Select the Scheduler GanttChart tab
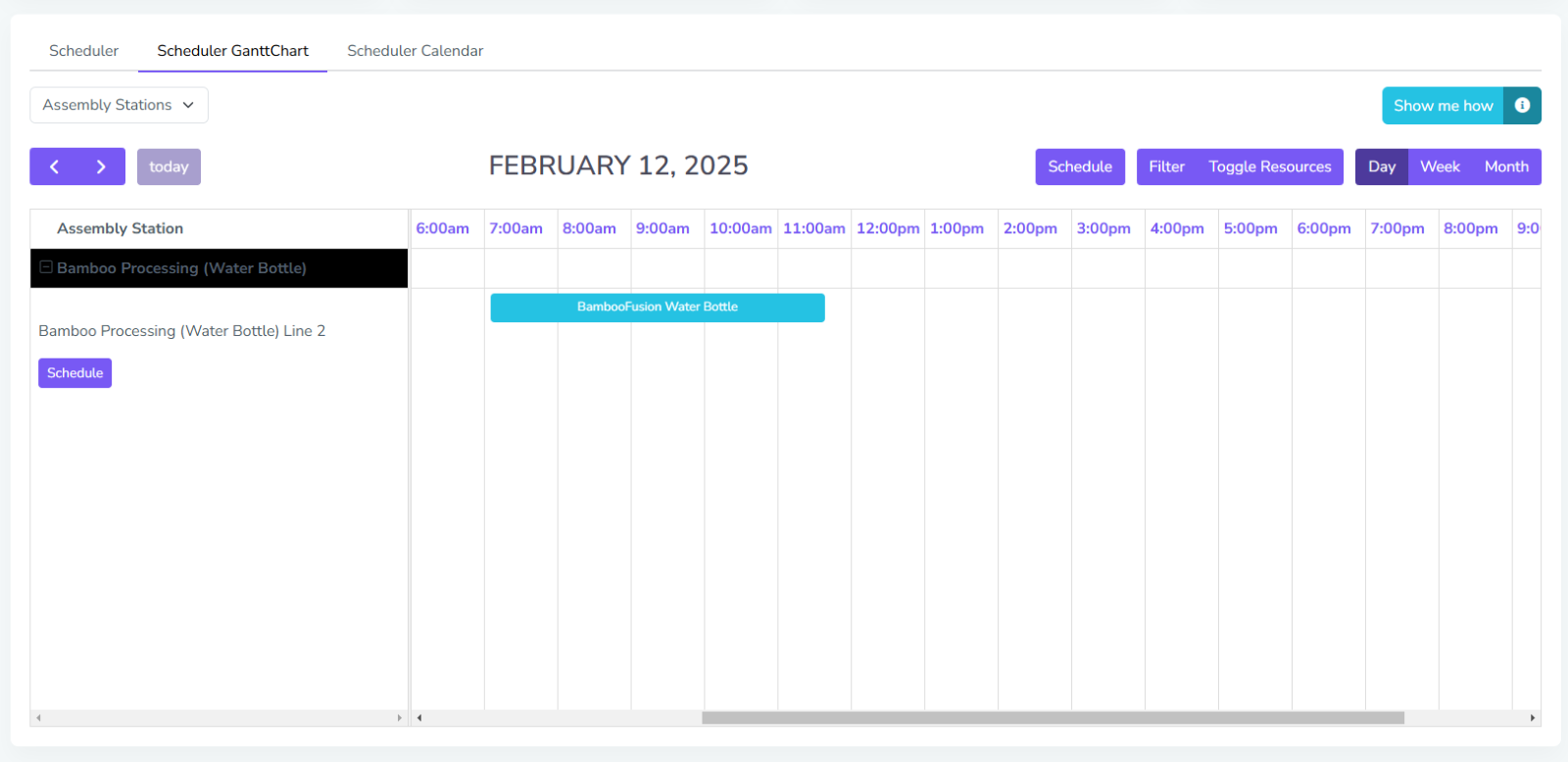The image size is (1568, 762). coord(232,51)
